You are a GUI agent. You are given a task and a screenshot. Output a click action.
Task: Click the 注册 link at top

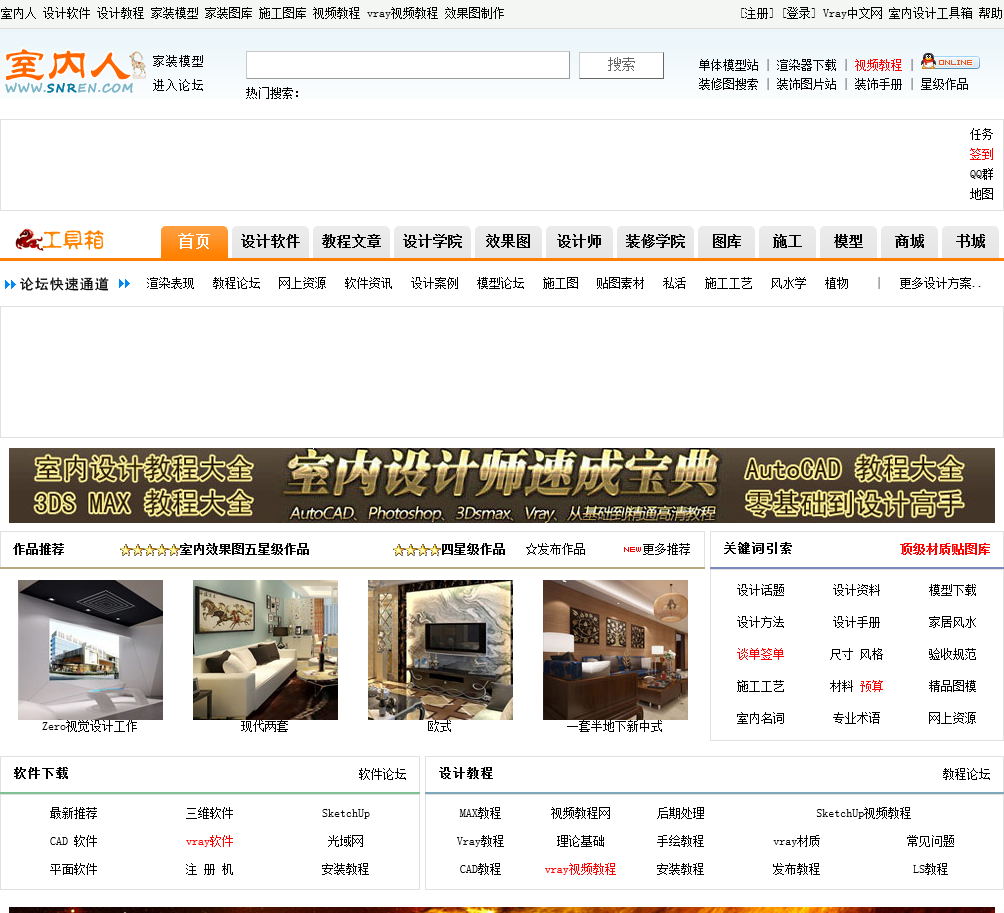tap(757, 13)
